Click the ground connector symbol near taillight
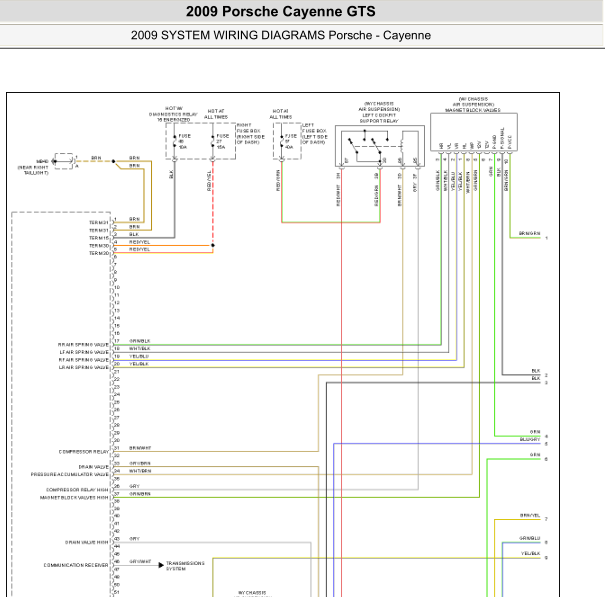 click(x=63, y=161)
